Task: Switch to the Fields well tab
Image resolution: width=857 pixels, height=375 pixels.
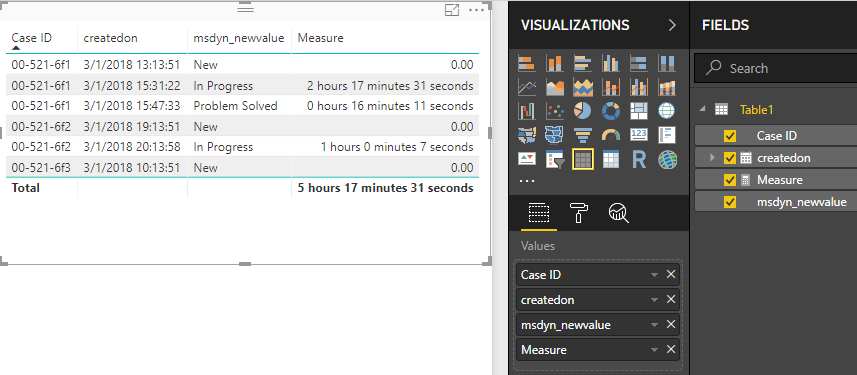Action: (x=539, y=213)
